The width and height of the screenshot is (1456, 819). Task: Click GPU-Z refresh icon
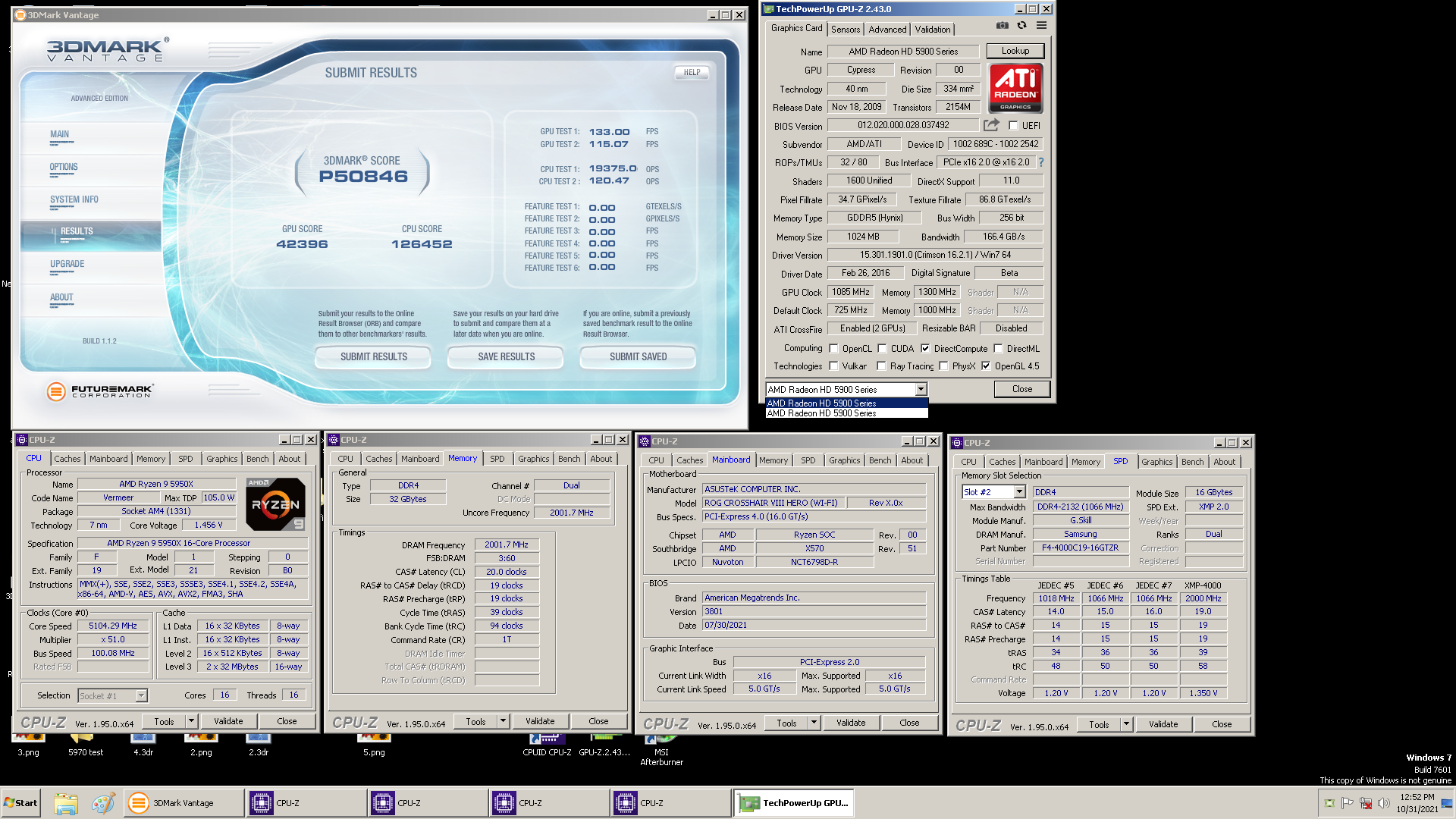click(x=1021, y=25)
